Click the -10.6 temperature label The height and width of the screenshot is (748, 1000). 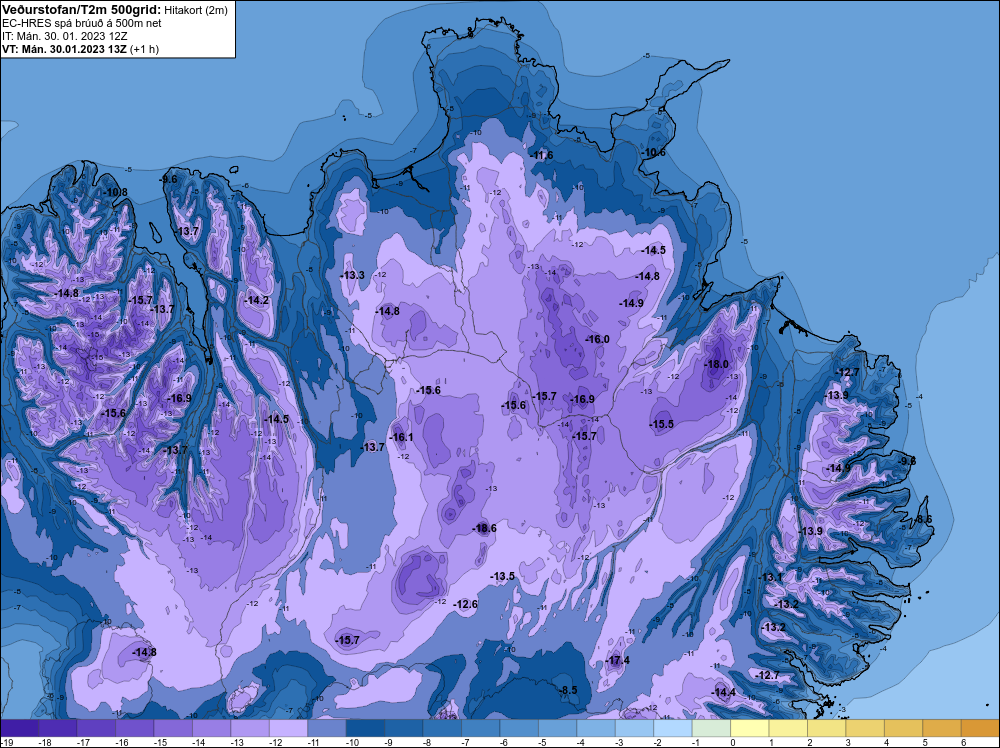point(653,153)
